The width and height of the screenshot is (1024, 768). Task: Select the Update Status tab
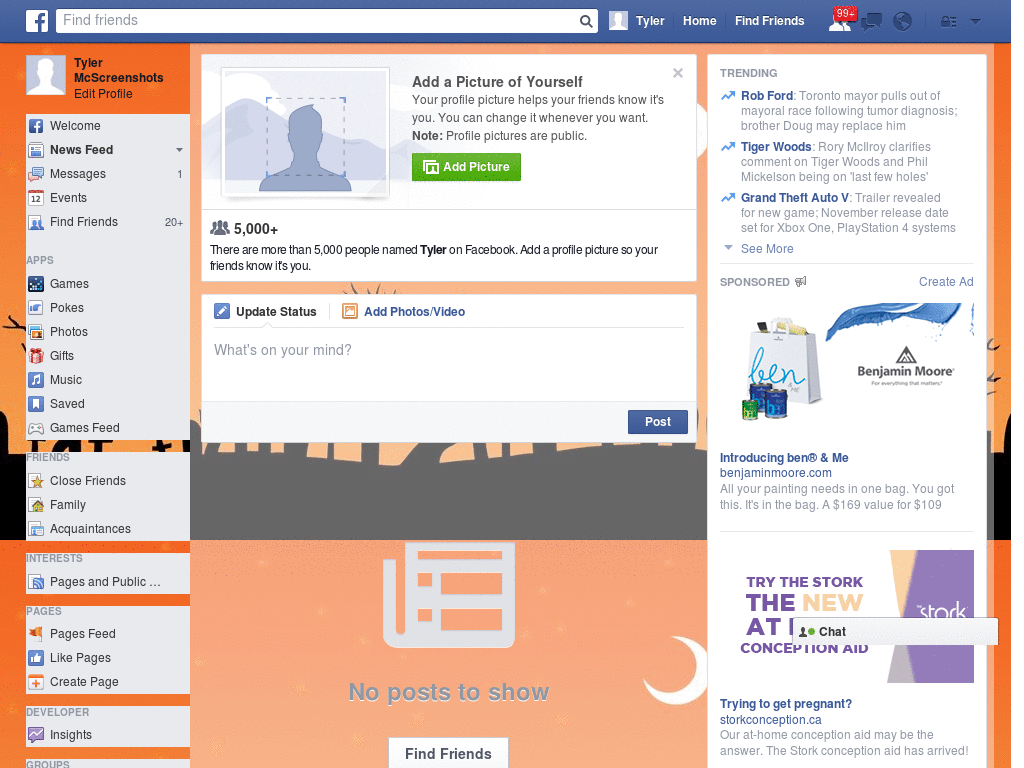coord(265,312)
